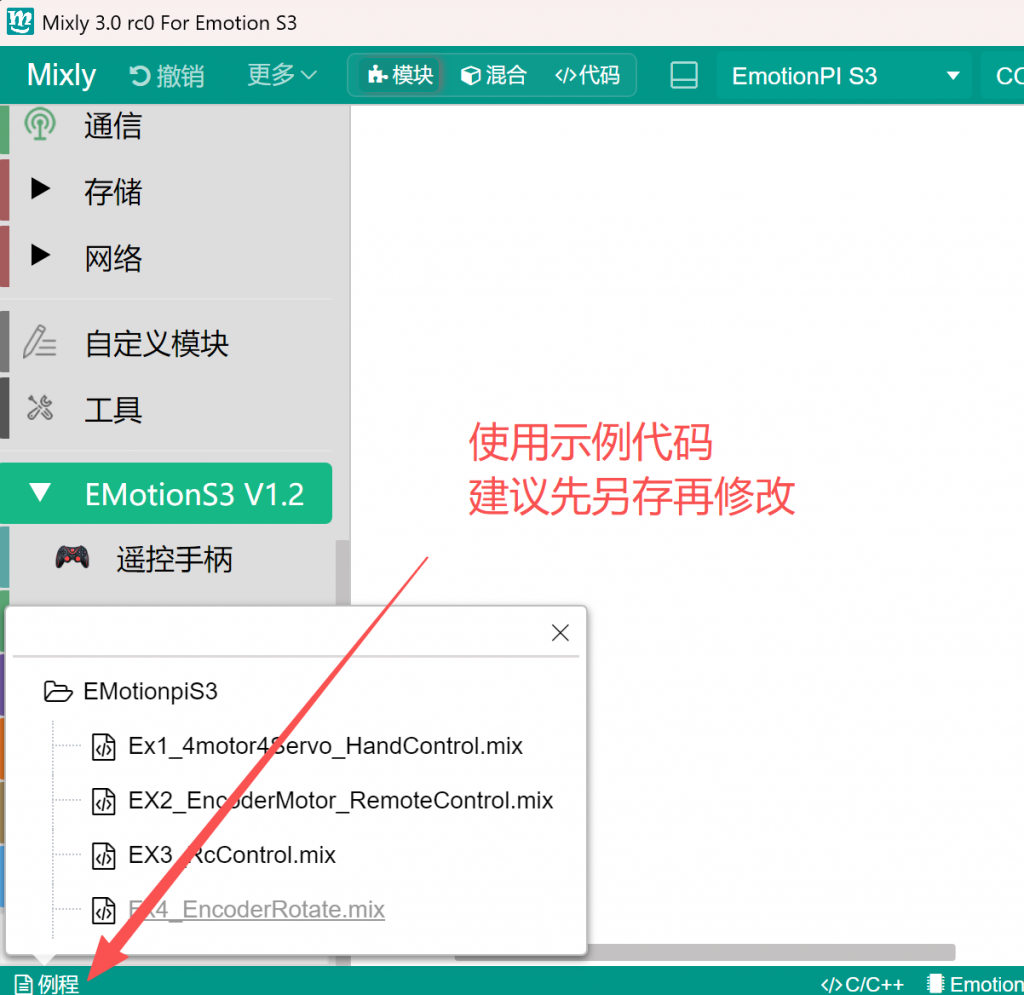The width and height of the screenshot is (1024, 995).
Task: Select the 遥控手柄 gamepad category
Action: click(x=174, y=559)
